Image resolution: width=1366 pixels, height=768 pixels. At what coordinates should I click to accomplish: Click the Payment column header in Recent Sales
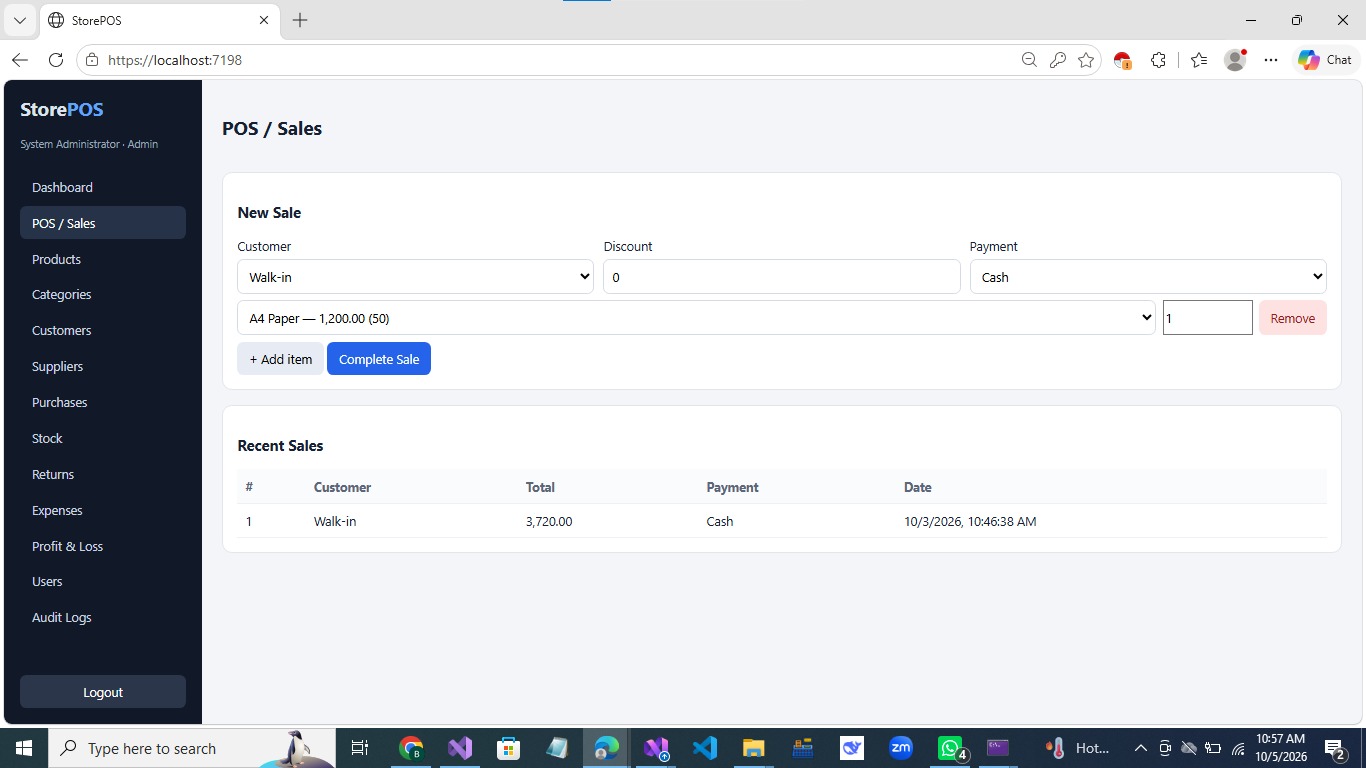(733, 487)
